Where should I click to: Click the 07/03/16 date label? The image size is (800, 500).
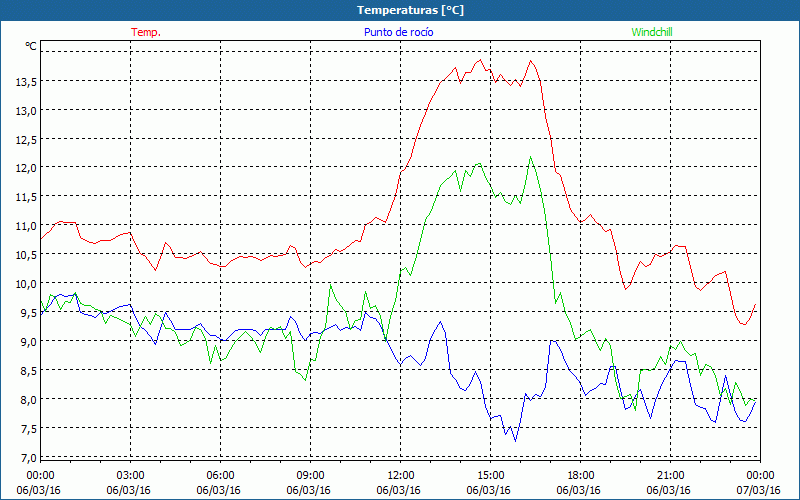click(758, 490)
